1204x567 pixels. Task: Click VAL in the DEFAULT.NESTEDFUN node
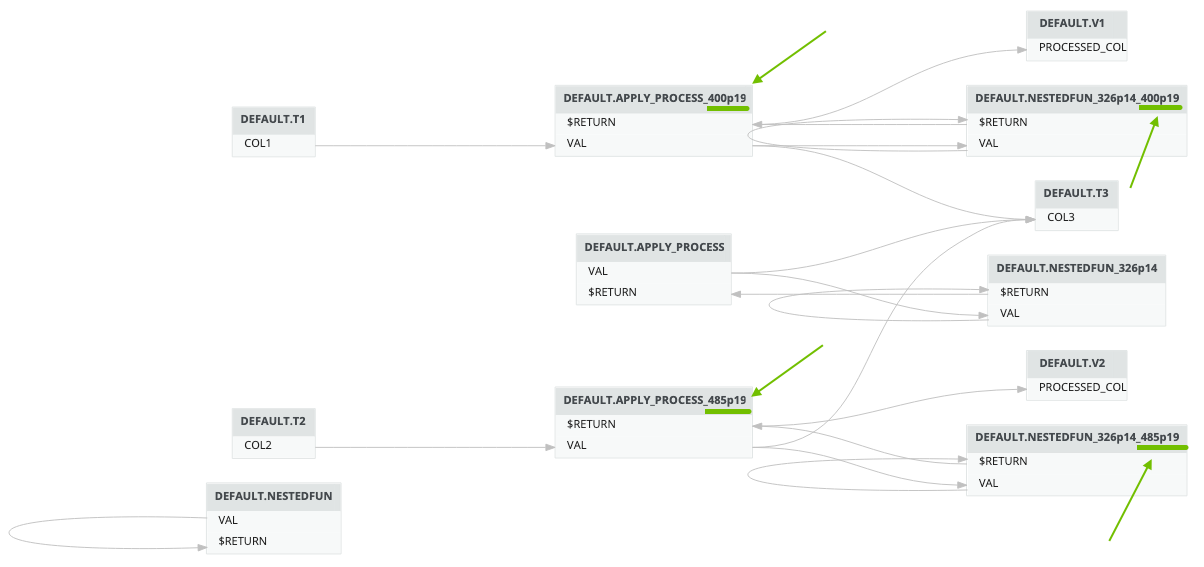coord(228,520)
